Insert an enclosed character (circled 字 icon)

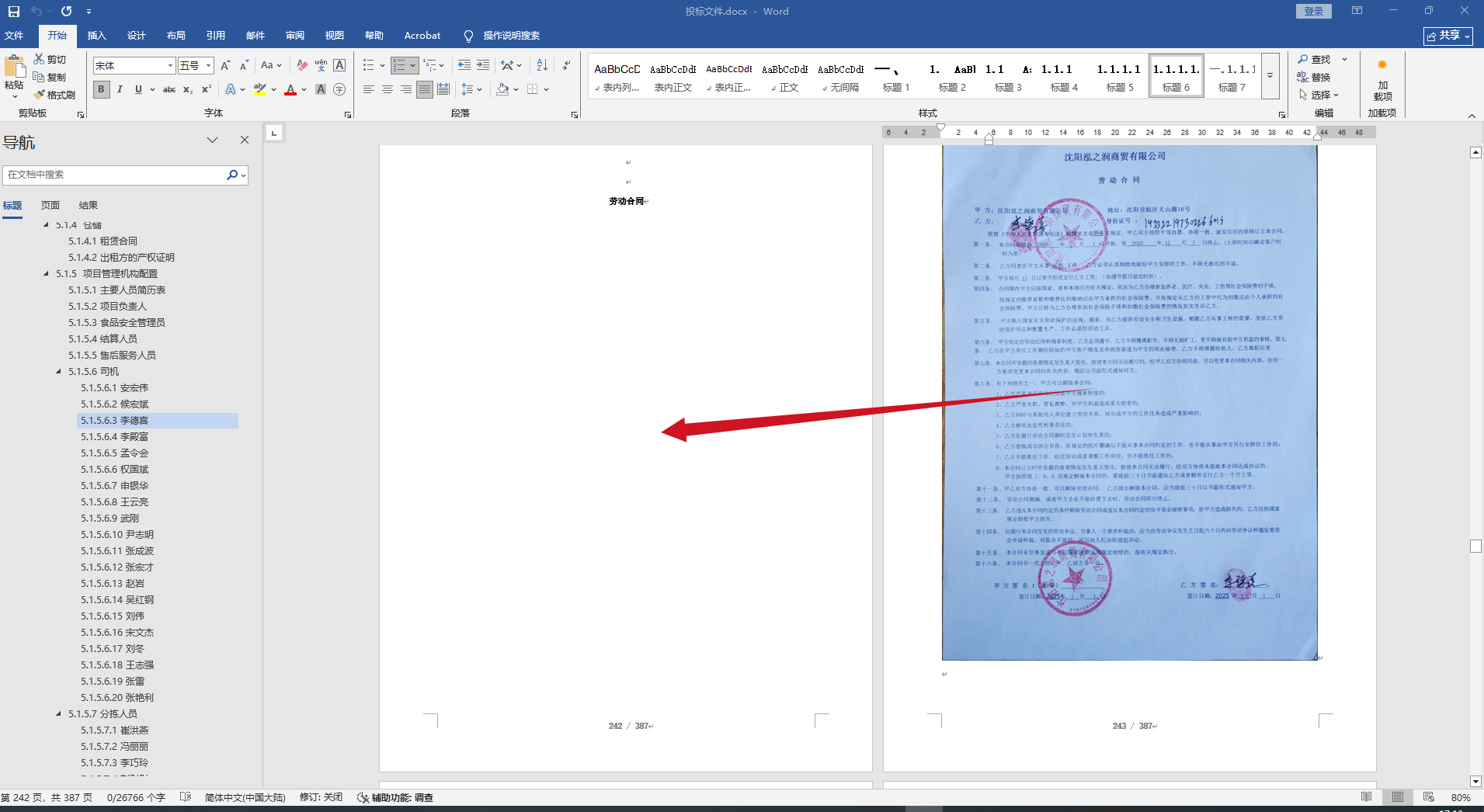point(339,89)
